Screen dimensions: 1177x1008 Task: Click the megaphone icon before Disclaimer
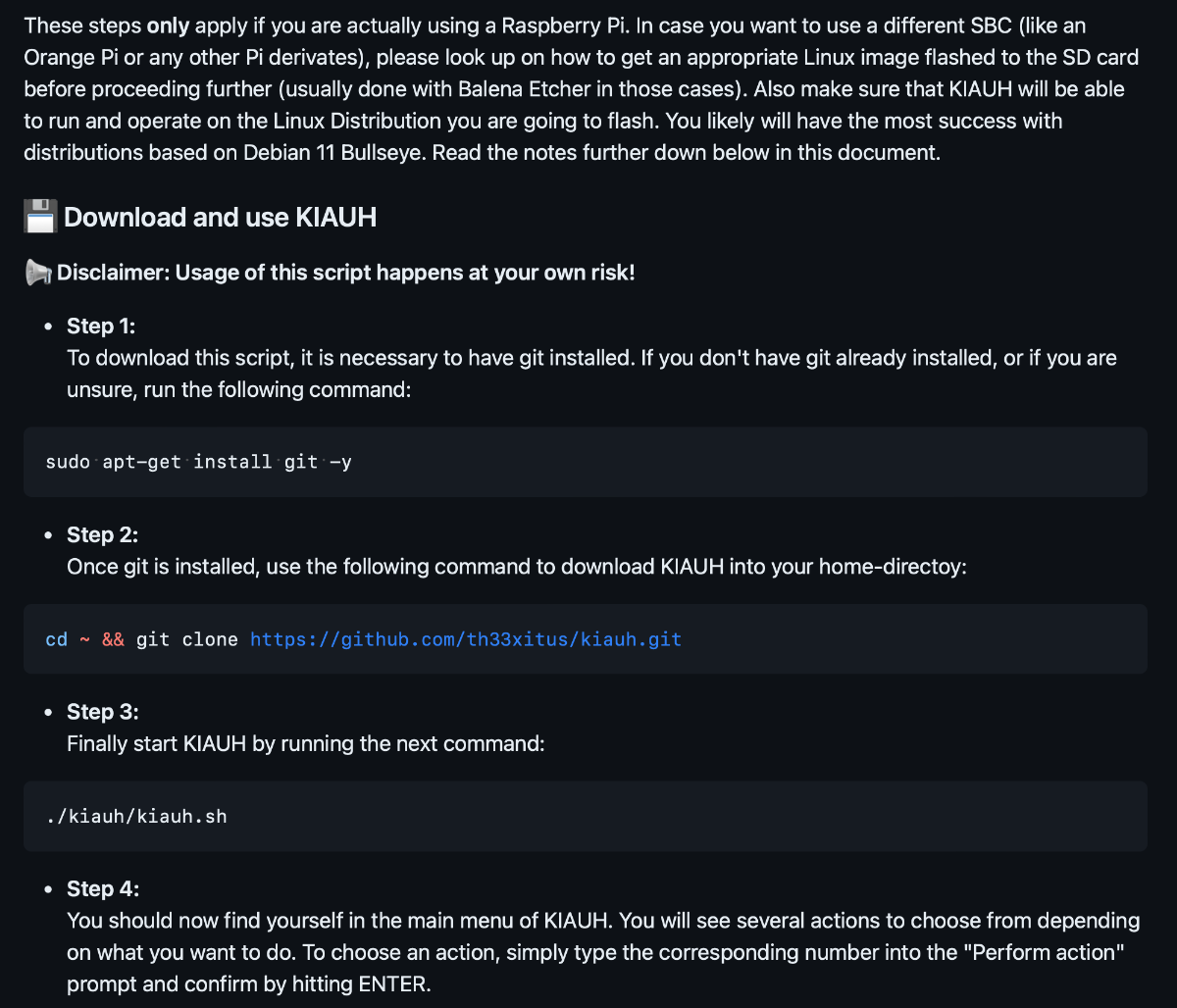coord(38,274)
